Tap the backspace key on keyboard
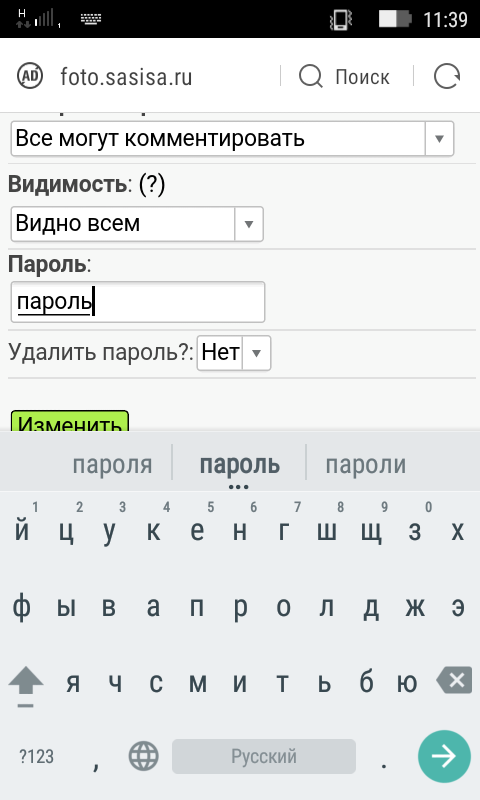The height and width of the screenshot is (800, 480). pyautogui.click(x=454, y=680)
